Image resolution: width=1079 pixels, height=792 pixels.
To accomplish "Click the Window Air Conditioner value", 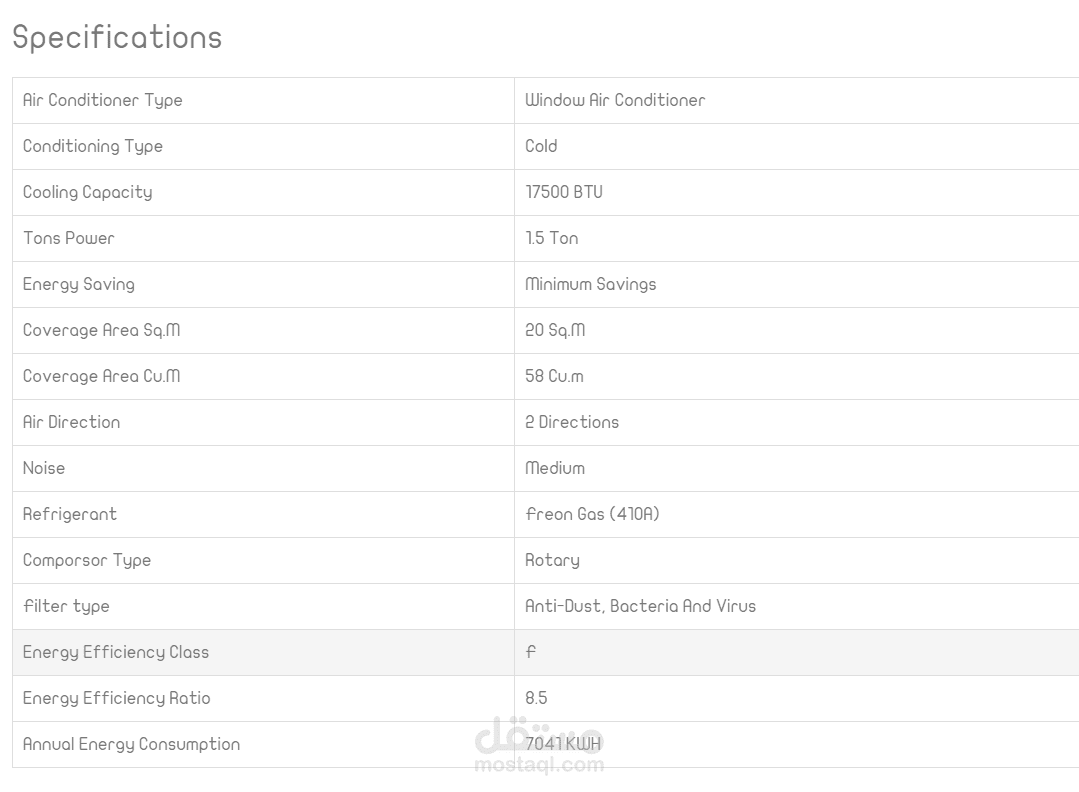I will [615, 100].
